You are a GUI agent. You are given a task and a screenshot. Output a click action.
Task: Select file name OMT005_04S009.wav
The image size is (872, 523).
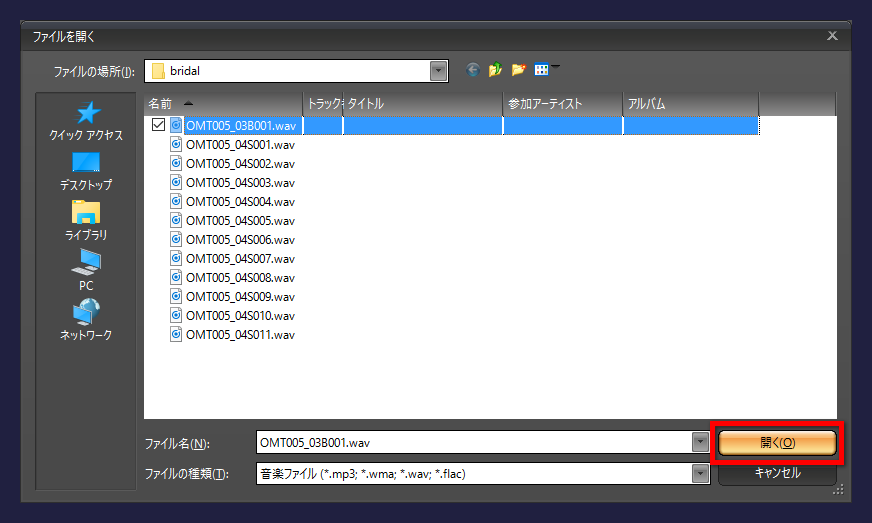tap(240, 297)
